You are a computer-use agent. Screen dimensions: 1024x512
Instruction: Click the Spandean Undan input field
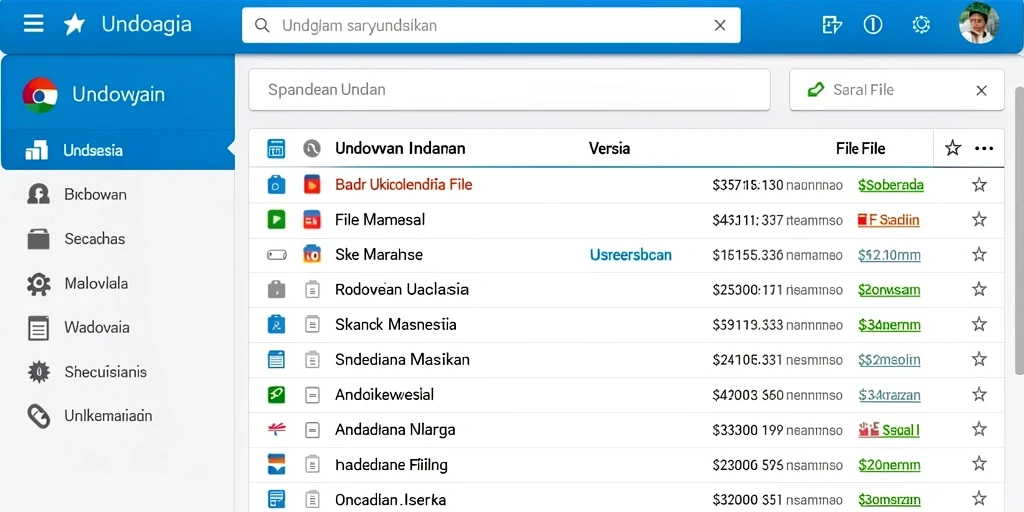509,89
